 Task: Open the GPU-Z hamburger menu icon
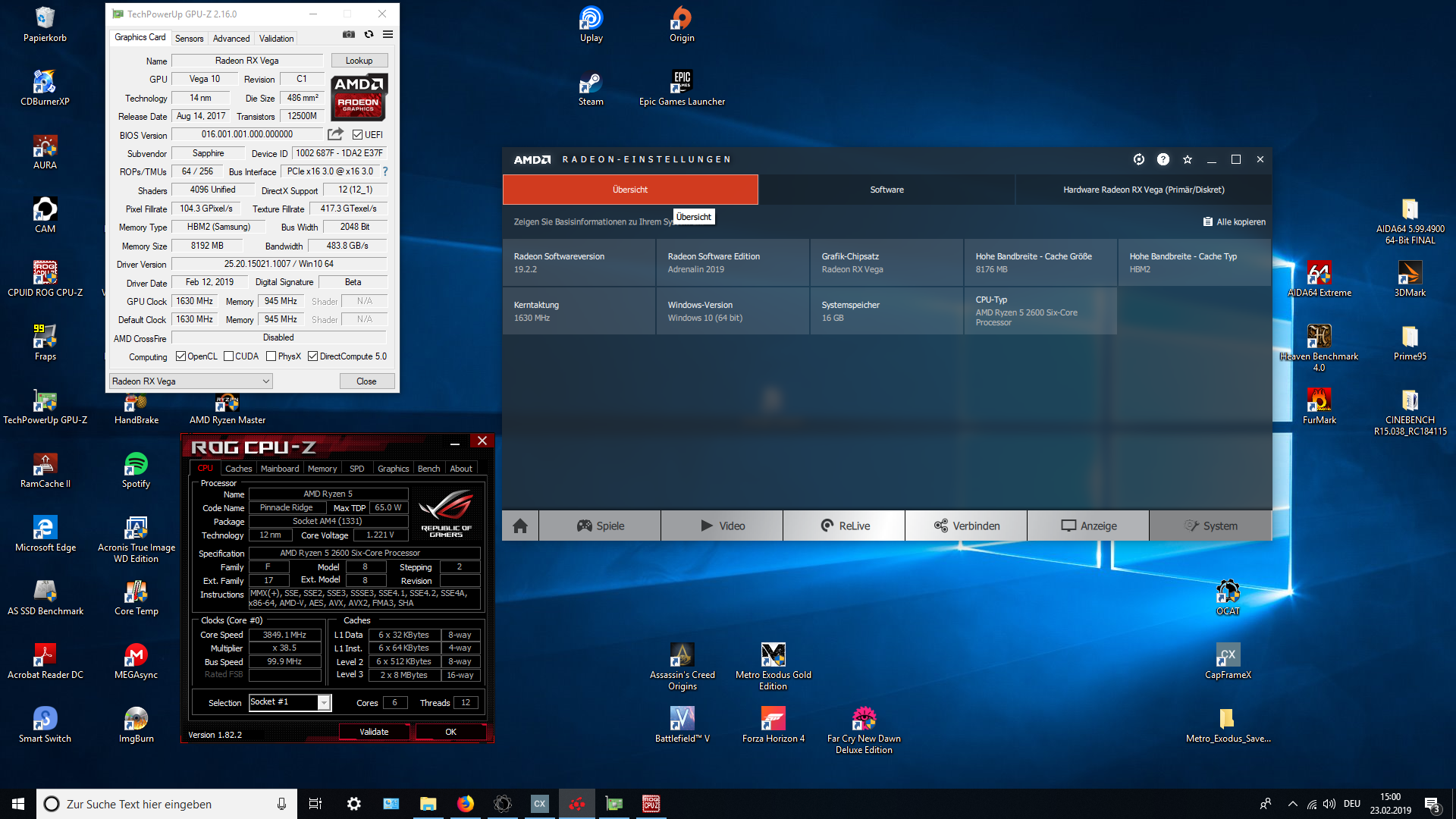(x=388, y=34)
